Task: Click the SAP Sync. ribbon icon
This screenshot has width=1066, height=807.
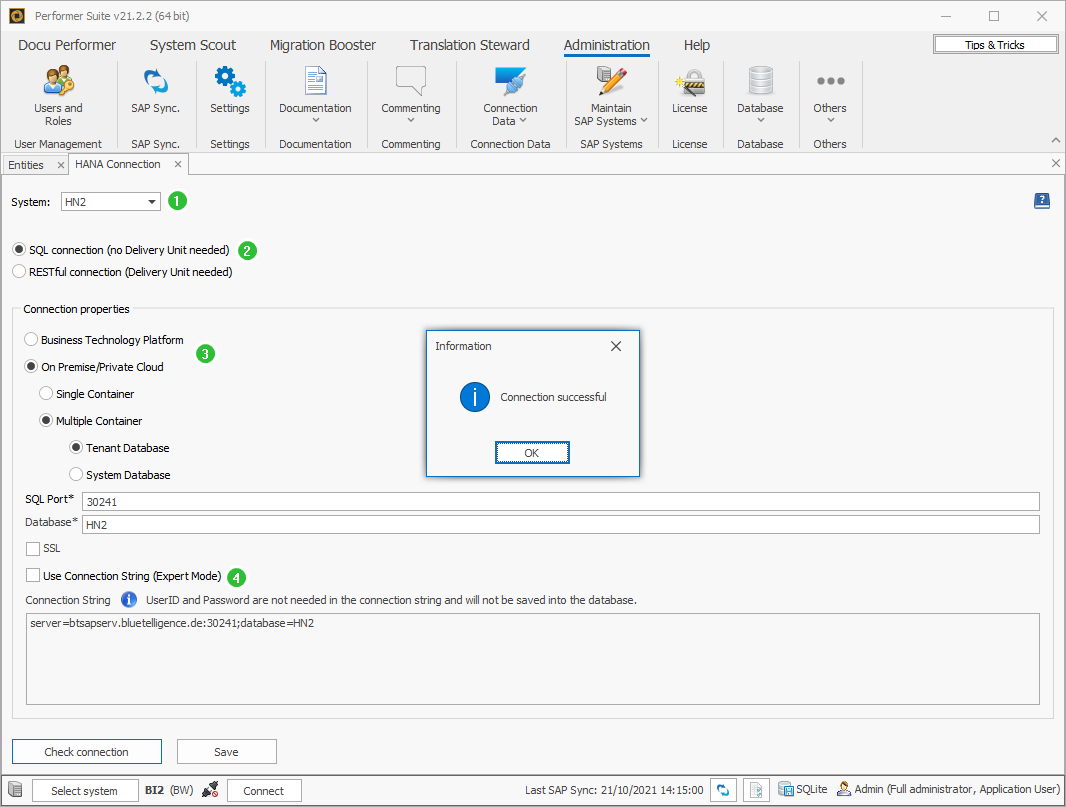Action: tap(155, 95)
